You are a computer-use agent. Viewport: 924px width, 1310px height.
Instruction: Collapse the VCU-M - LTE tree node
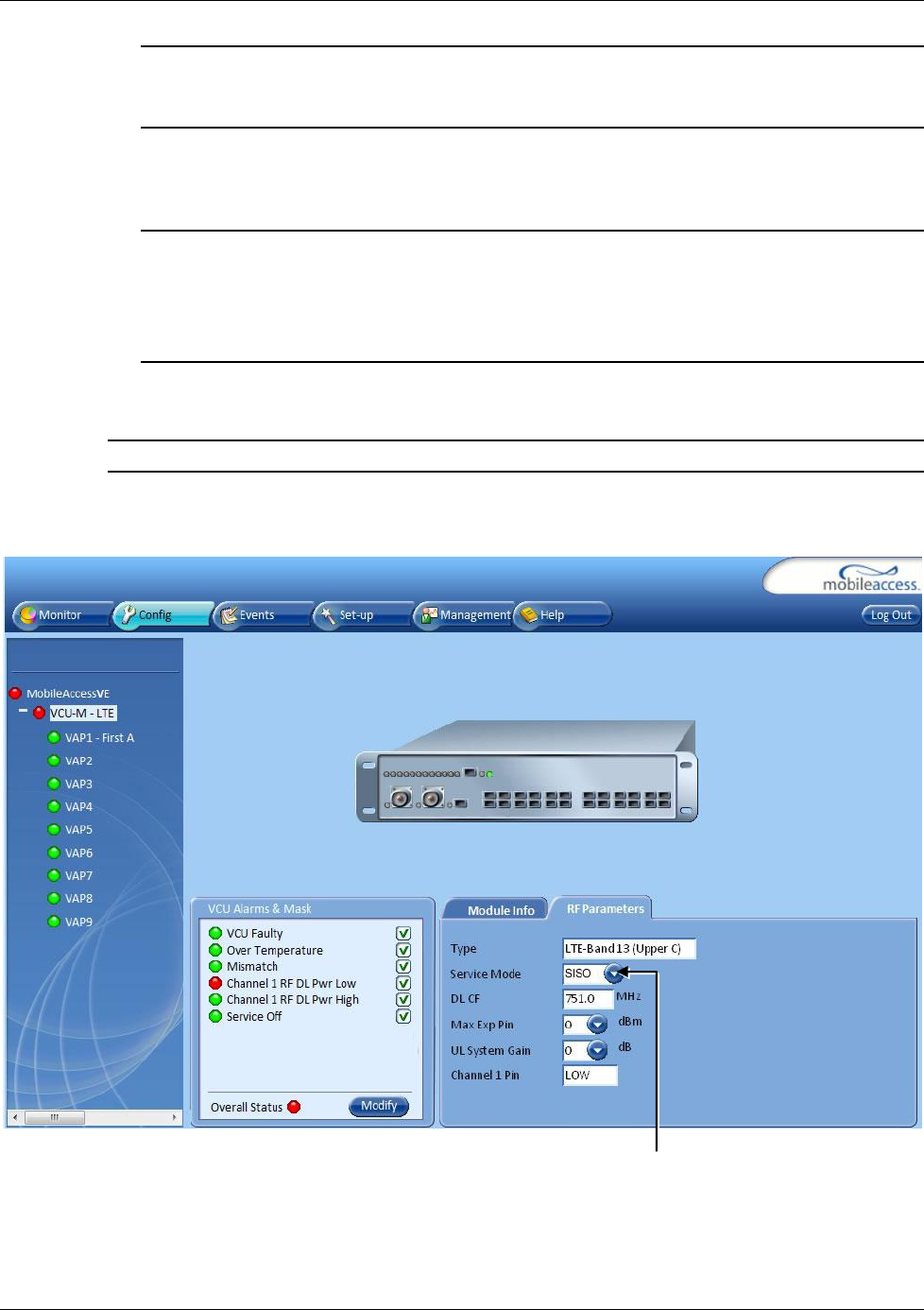pyautogui.click(x=23, y=711)
